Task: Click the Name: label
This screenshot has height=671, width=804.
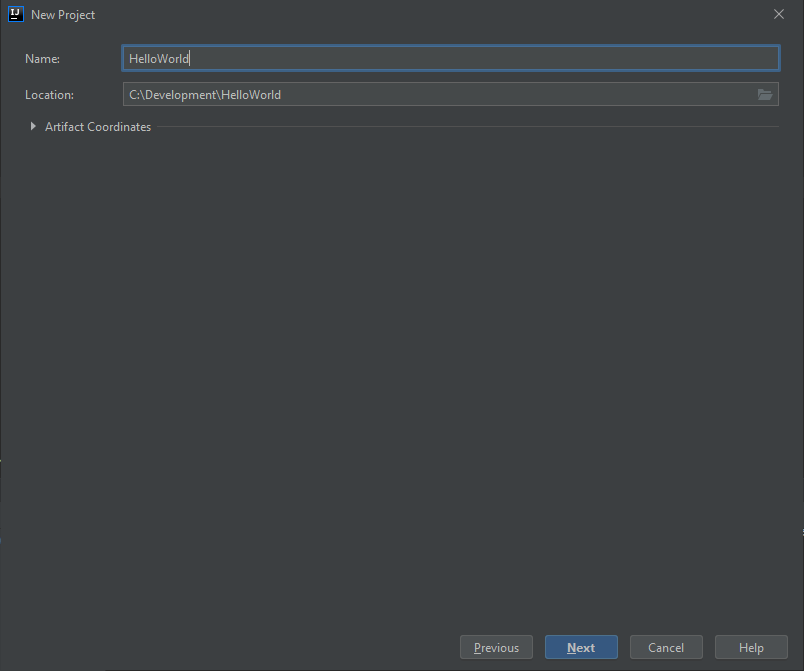Action: point(42,59)
